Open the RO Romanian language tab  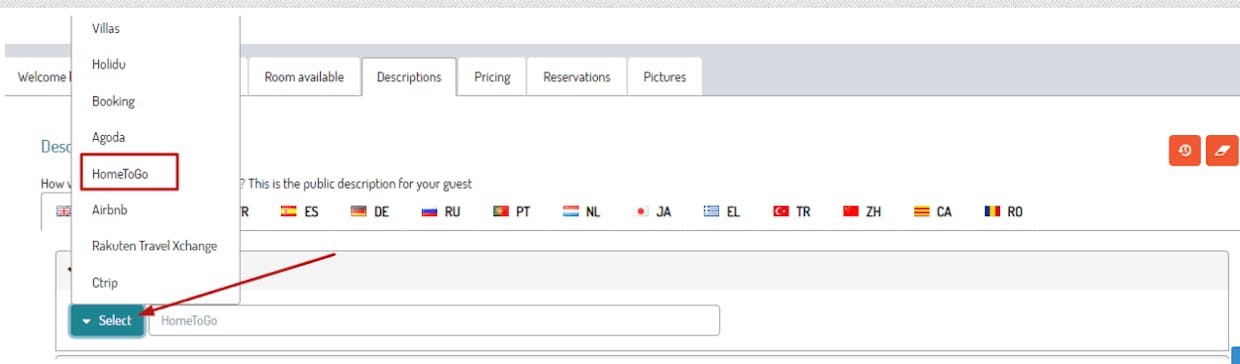pos(1003,212)
